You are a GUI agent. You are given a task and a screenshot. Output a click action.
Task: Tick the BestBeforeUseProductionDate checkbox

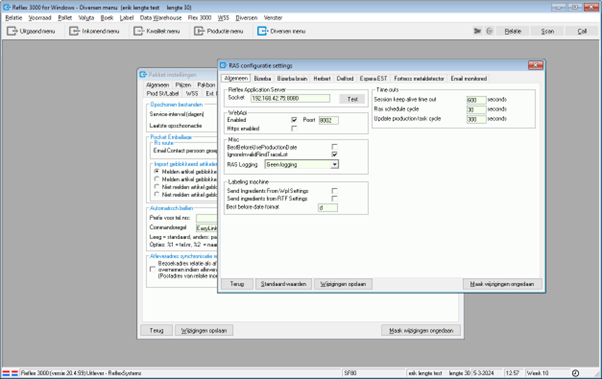pos(334,147)
